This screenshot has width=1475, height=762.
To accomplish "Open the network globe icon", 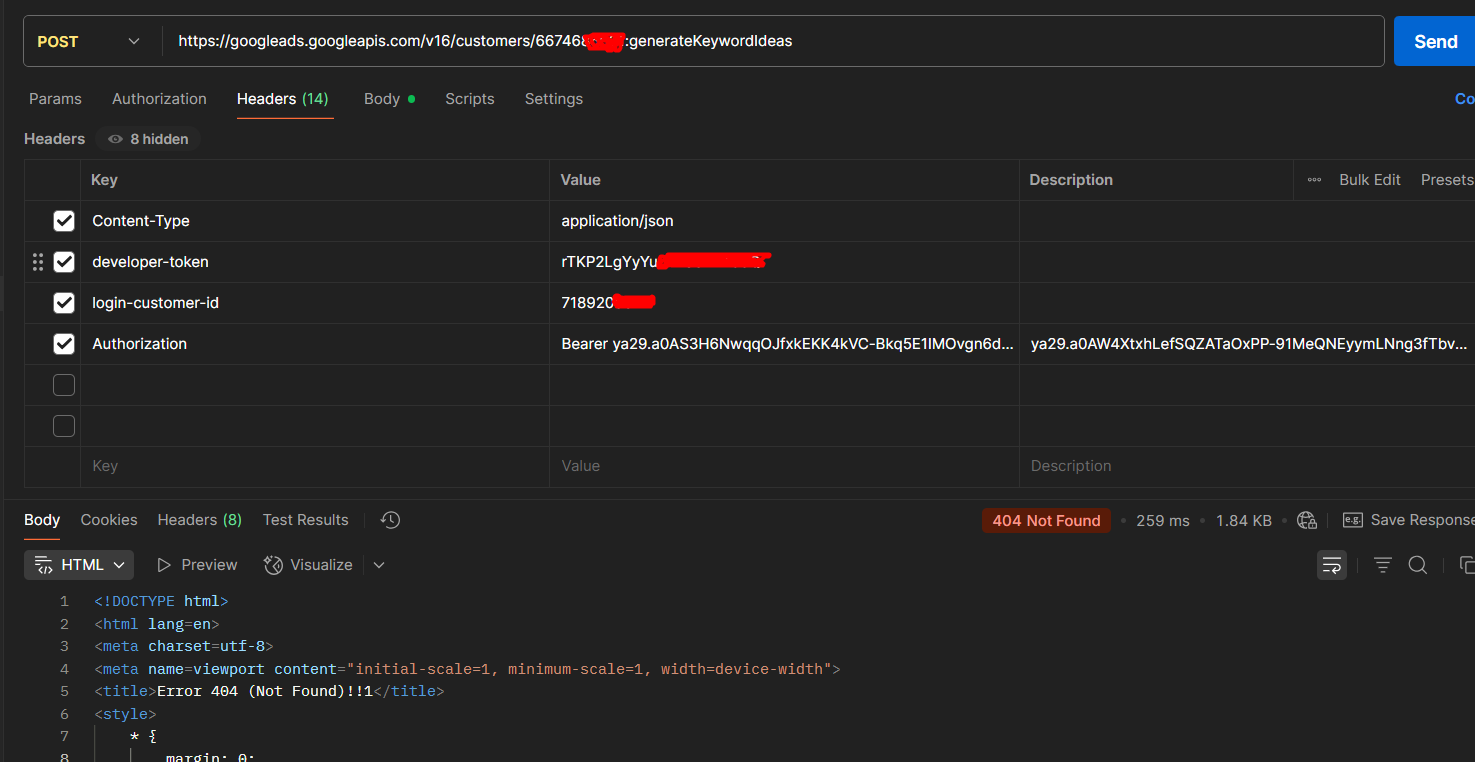I will [1306, 520].
